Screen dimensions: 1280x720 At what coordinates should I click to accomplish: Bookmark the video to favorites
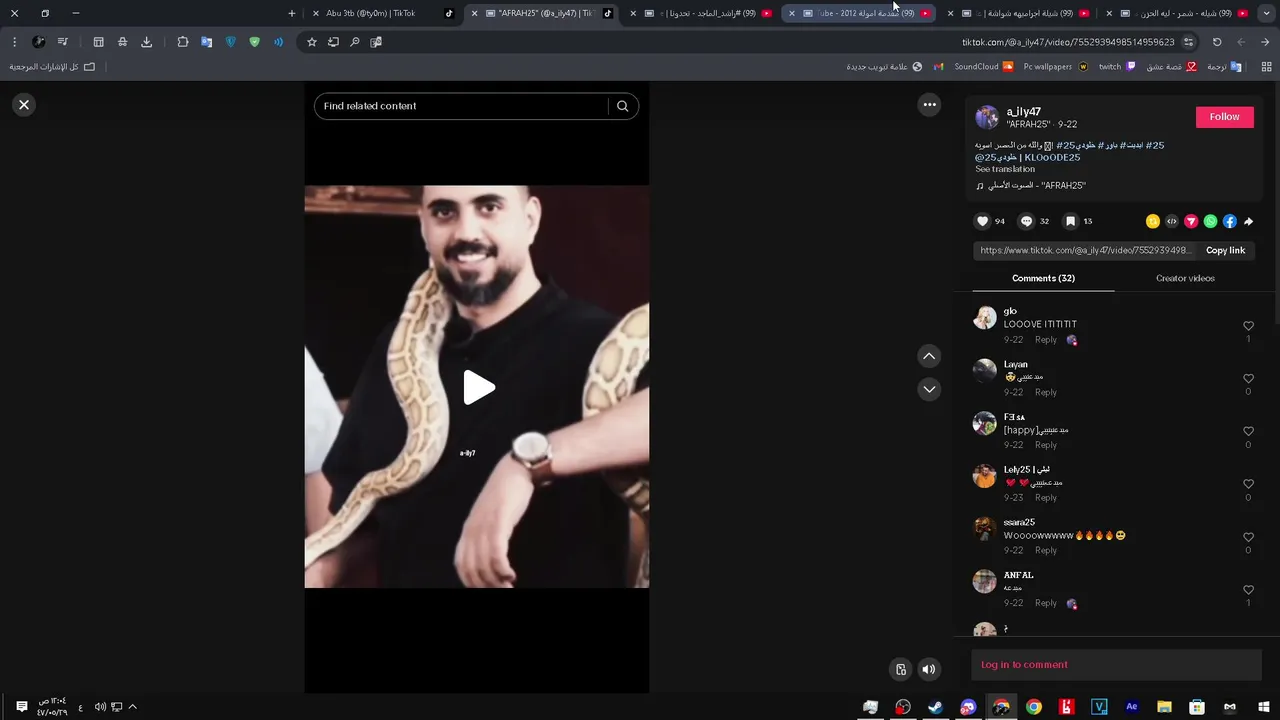(1070, 221)
